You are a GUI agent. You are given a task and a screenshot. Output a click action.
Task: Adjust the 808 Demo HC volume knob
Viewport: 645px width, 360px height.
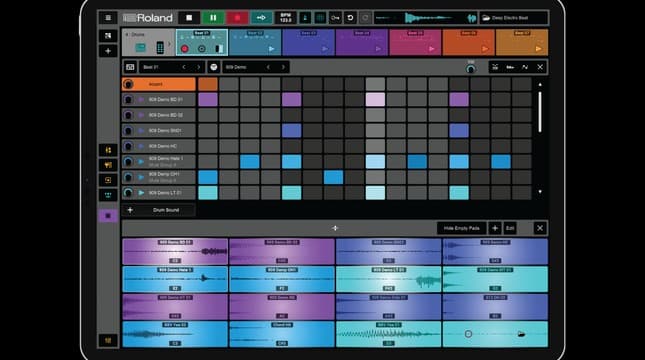(128, 146)
